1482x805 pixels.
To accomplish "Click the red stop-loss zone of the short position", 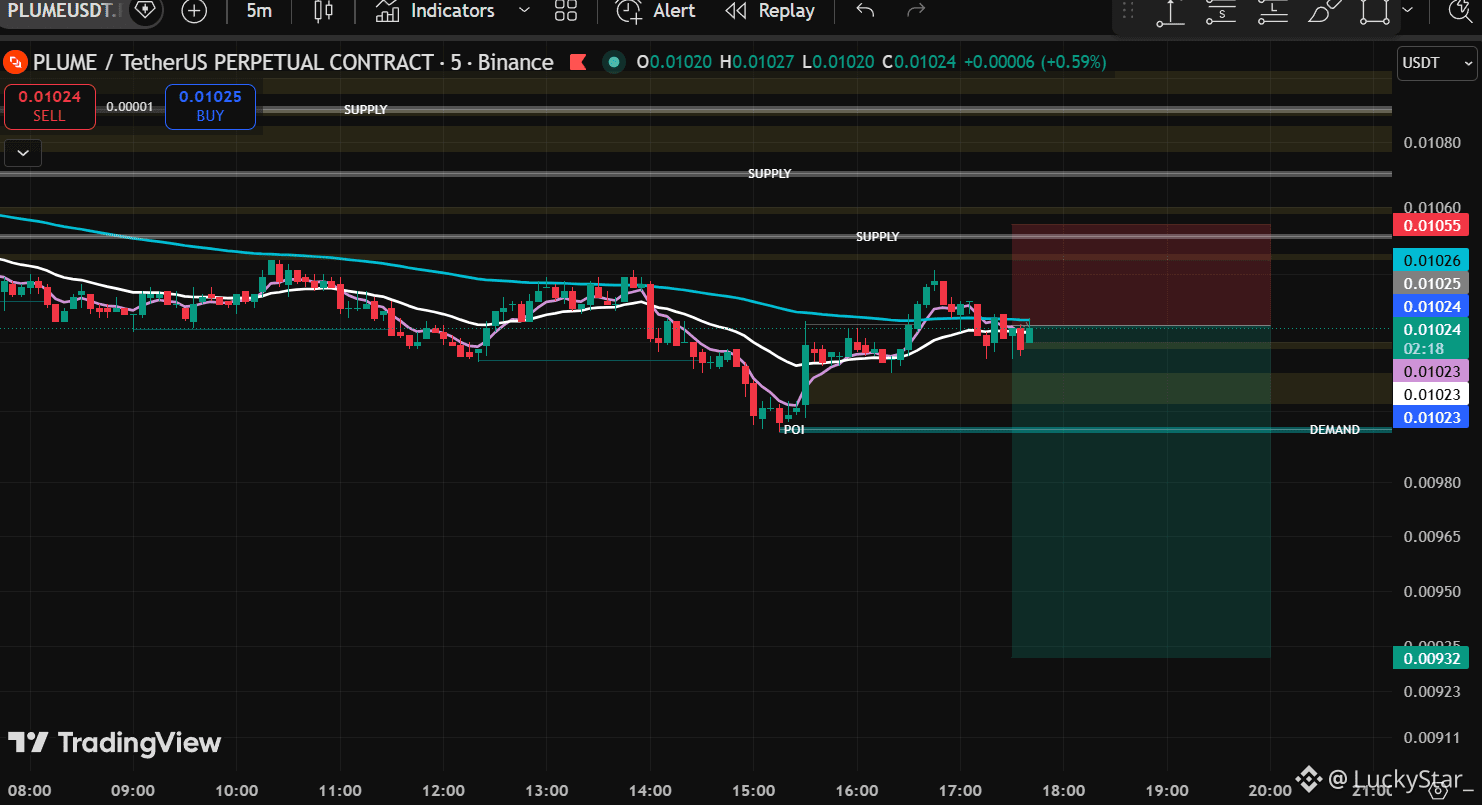I will coord(1141,274).
